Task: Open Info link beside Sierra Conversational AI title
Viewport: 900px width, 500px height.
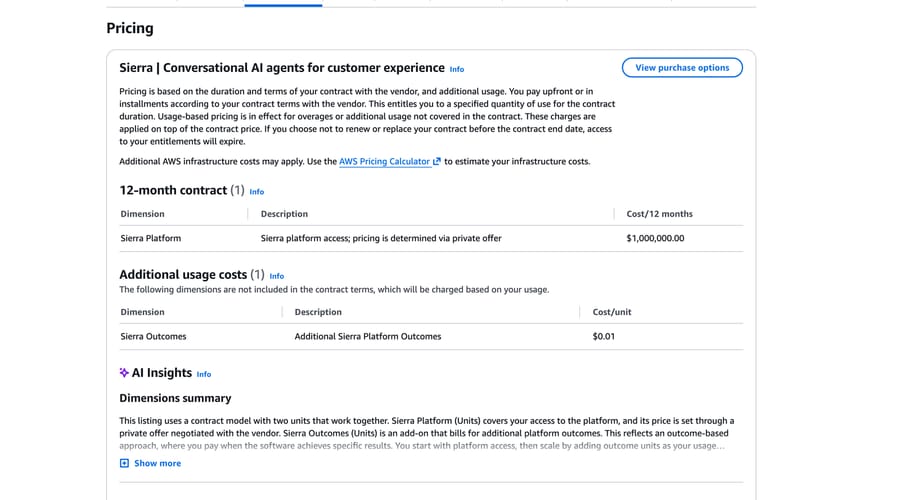Action: click(457, 69)
